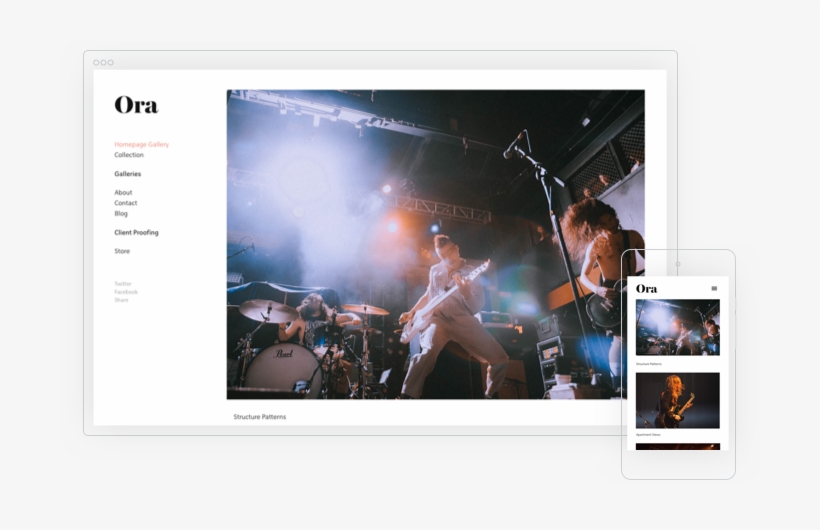Tap the Ora logo in mobile preview

pyautogui.click(x=647, y=288)
